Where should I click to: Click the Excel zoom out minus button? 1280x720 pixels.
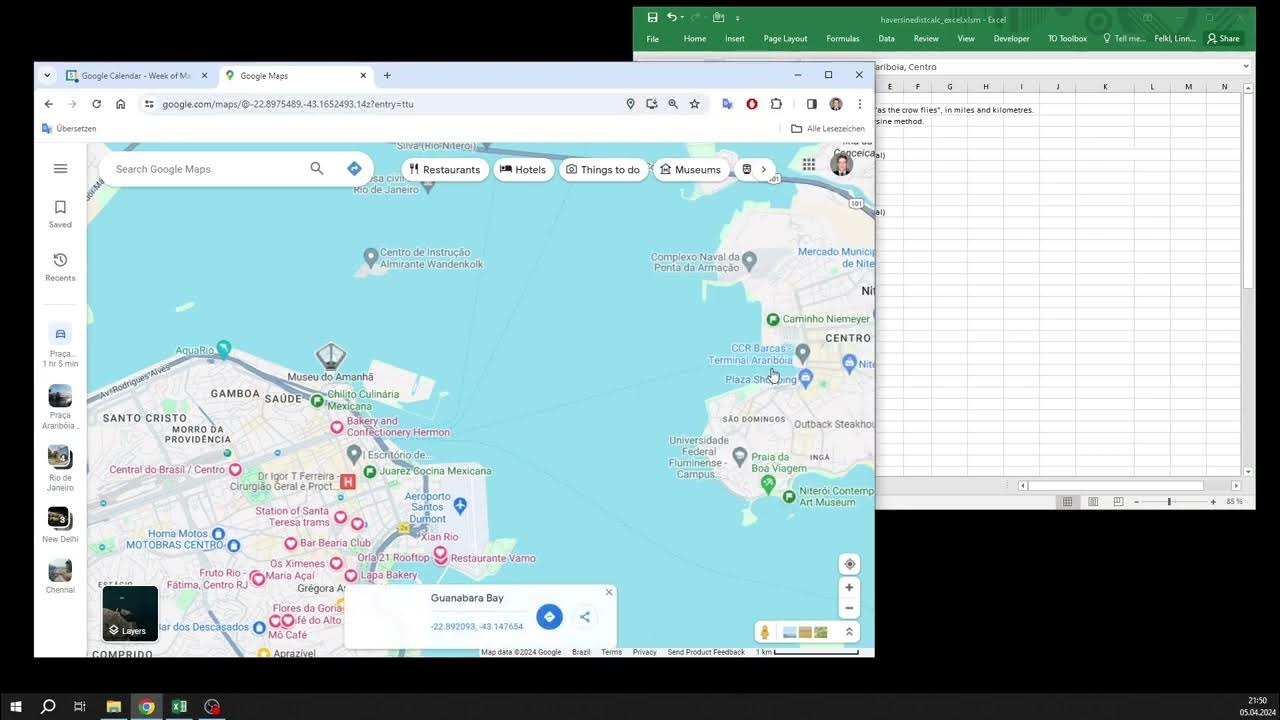pyautogui.click(x=1136, y=502)
